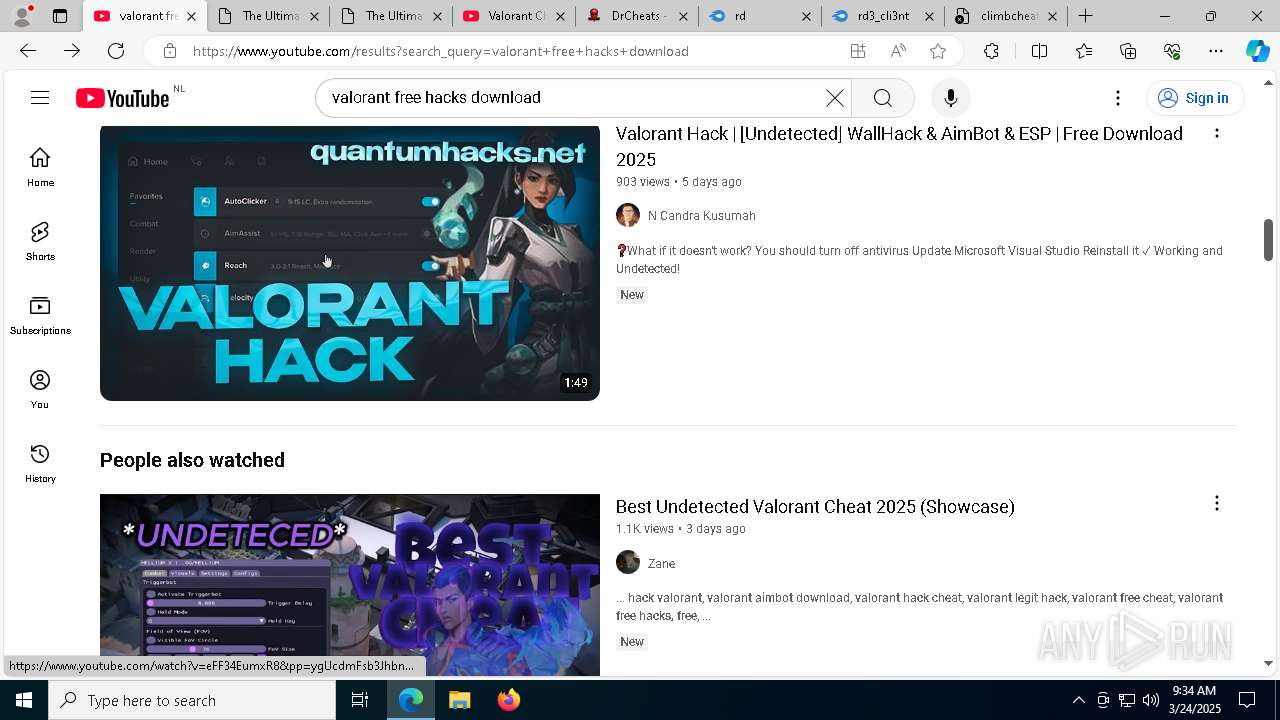Viewport: 1280px width, 720px height.
Task: Open the You section in sidebar
Action: pyautogui.click(x=40, y=389)
